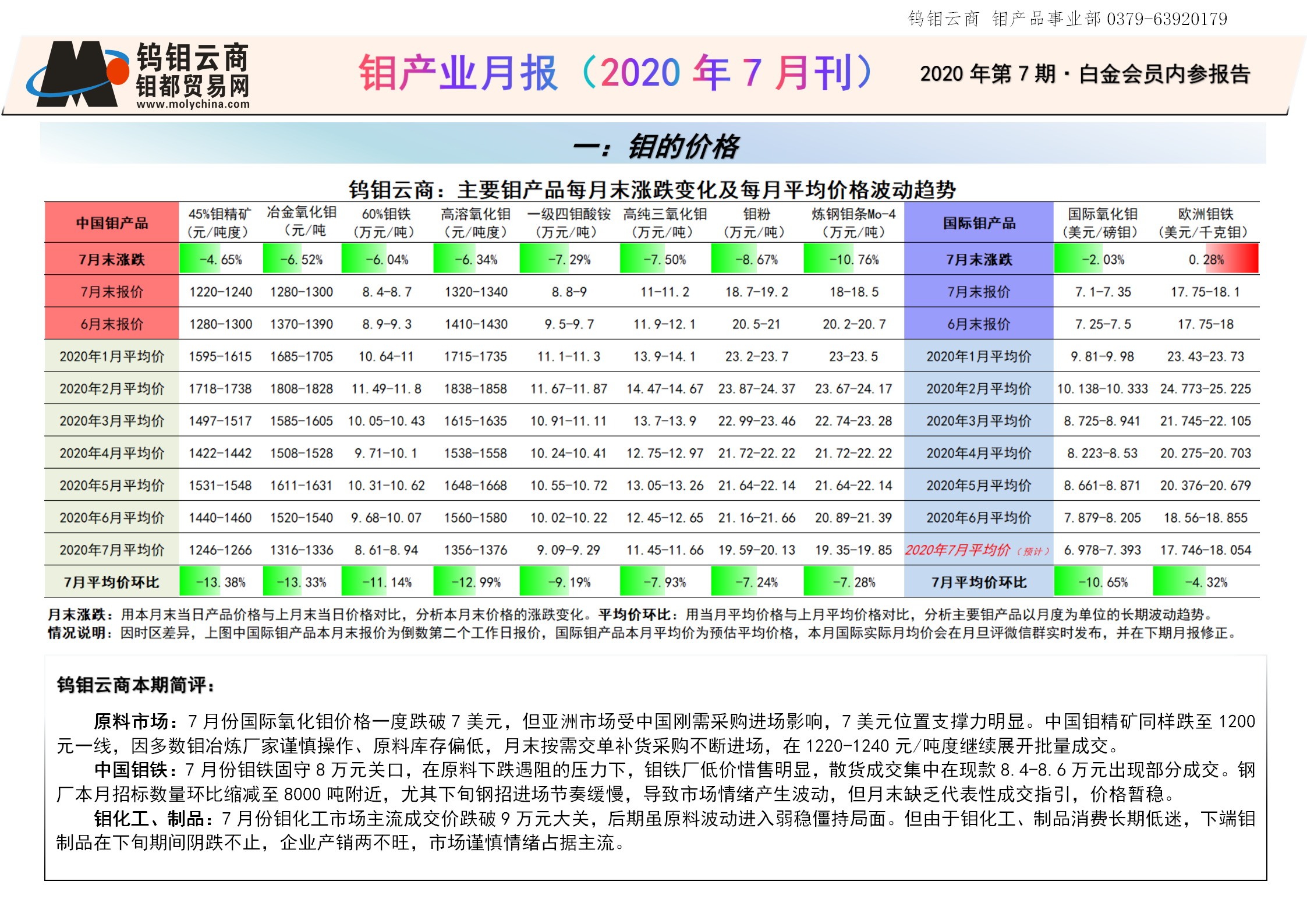Select the 18.7-19.2 molybdenum powder quote
The image size is (1307, 924).
(756, 292)
